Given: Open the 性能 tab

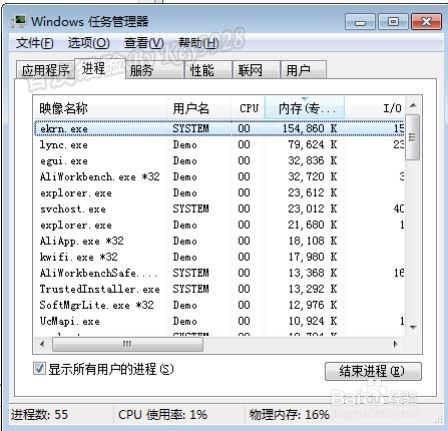Looking at the screenshot, I should pos(208,70).
